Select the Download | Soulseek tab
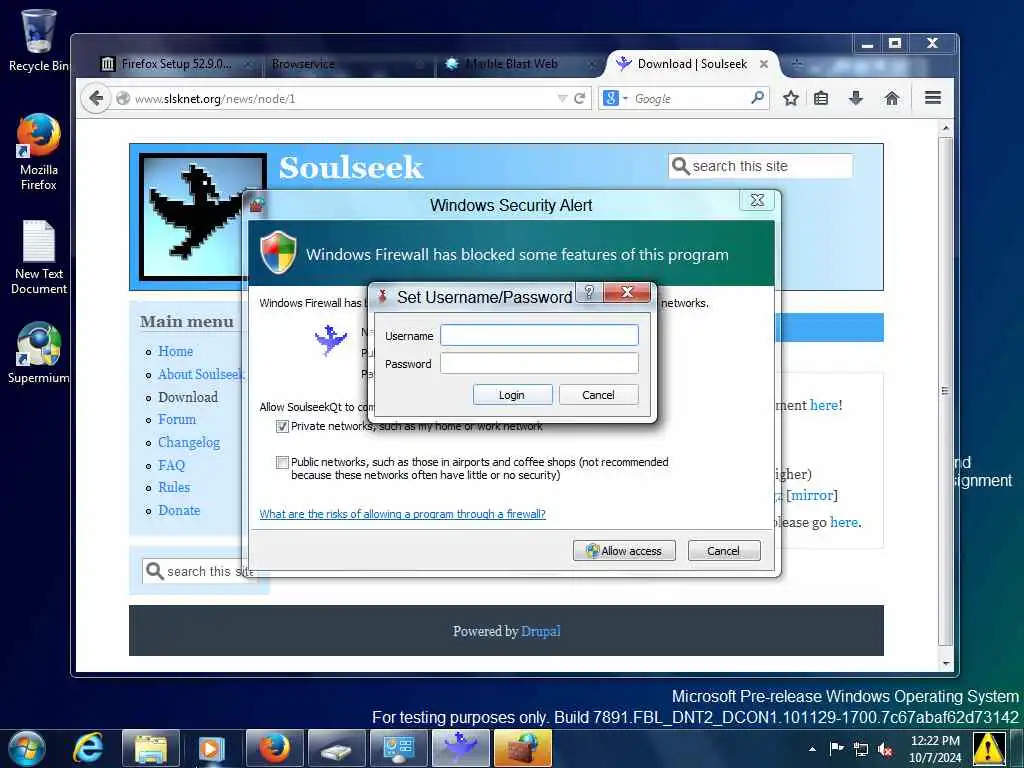The height and width of the screenshot is (768, 1024). 692,64
